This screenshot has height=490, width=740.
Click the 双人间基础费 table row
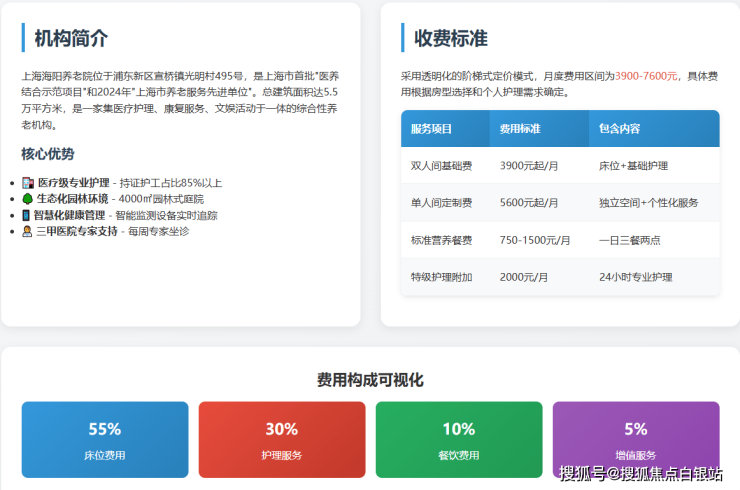pyautogui.click(x=560, y=166)
